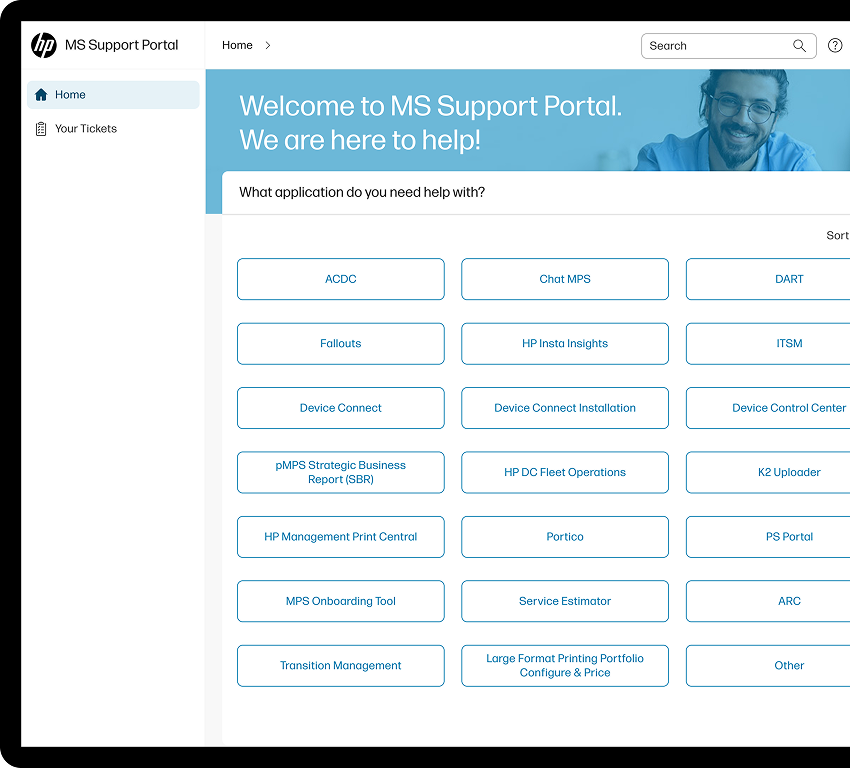Select the Device Connect button
This screenshot has width=850, height=768.
341,408
